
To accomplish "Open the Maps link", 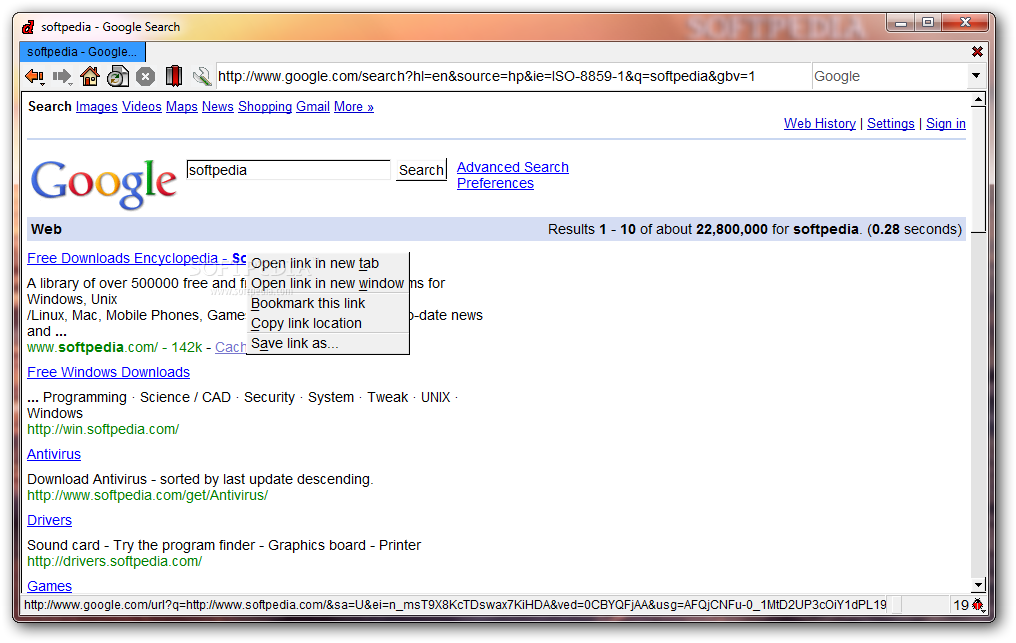I will (181, 106).
